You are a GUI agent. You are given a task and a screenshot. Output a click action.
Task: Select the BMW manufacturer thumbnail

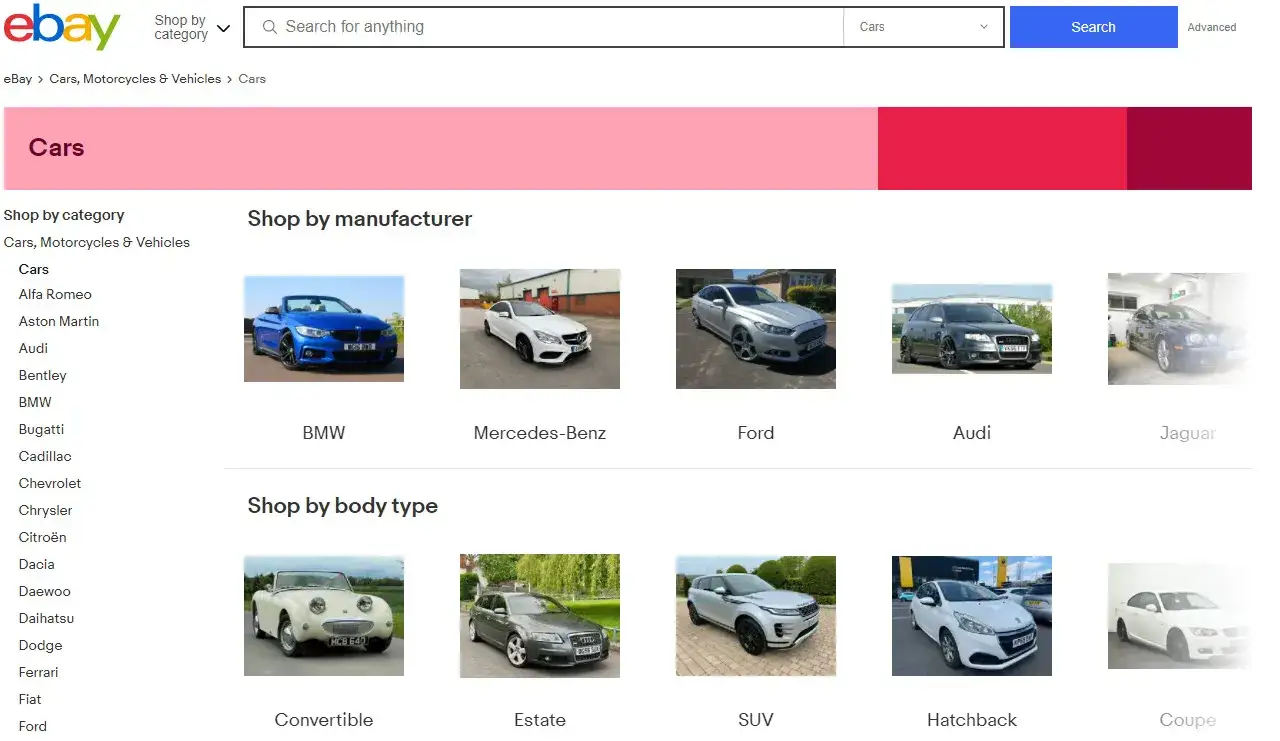coord(324,328)
